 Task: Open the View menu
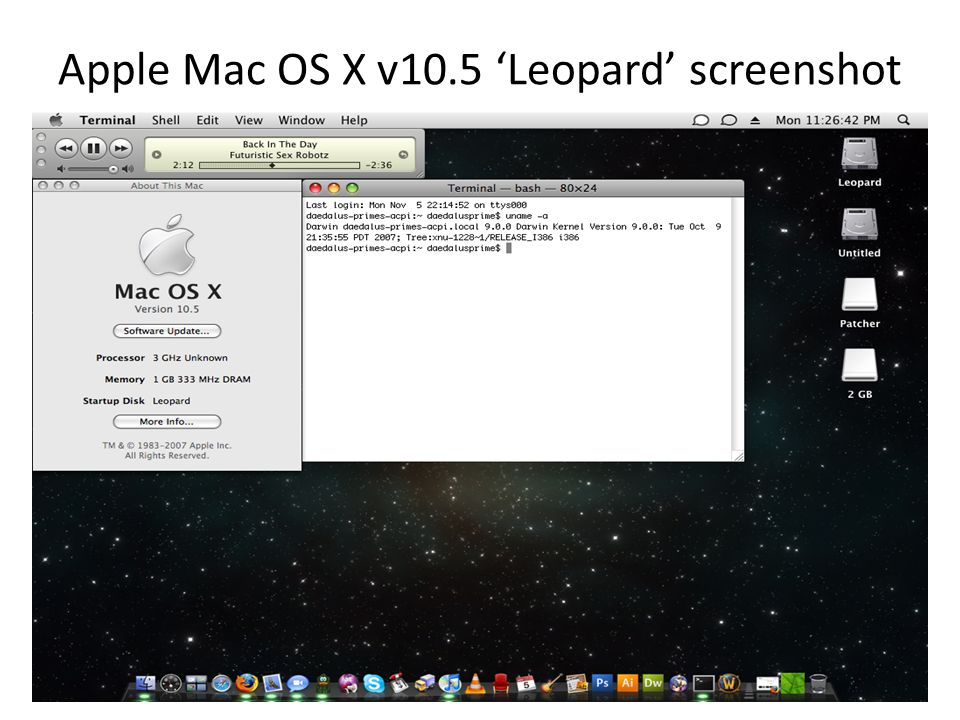[249, 120]
